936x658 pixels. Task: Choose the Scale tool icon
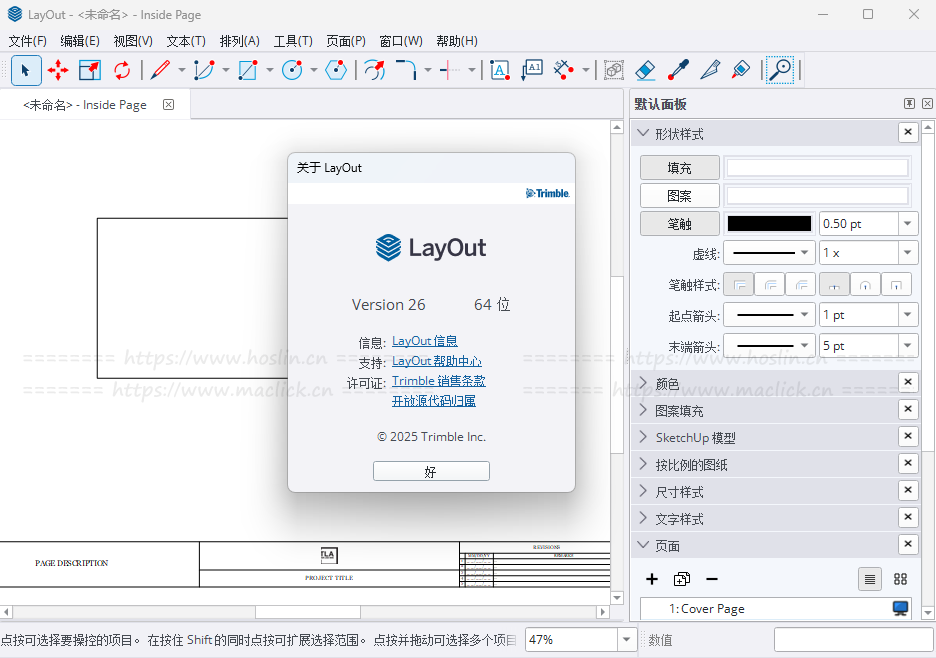point(90,70)
